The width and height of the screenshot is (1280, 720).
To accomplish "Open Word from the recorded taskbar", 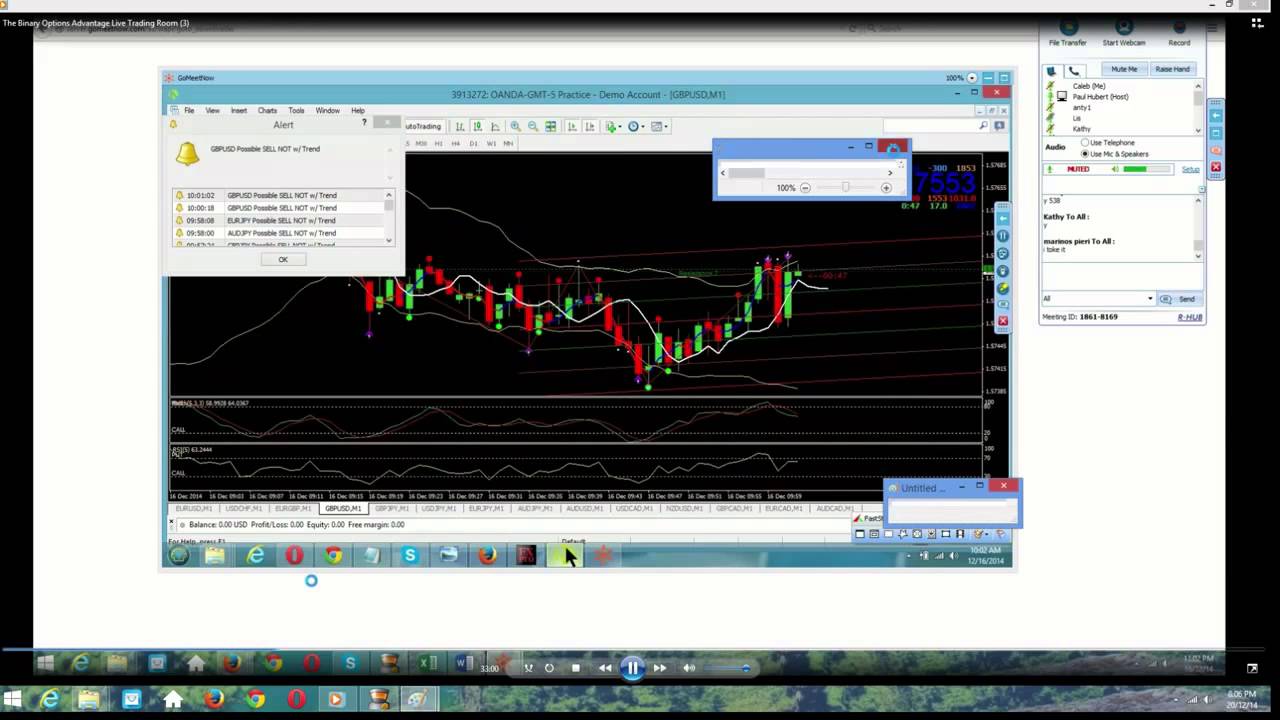I will (x=464, y=663).
